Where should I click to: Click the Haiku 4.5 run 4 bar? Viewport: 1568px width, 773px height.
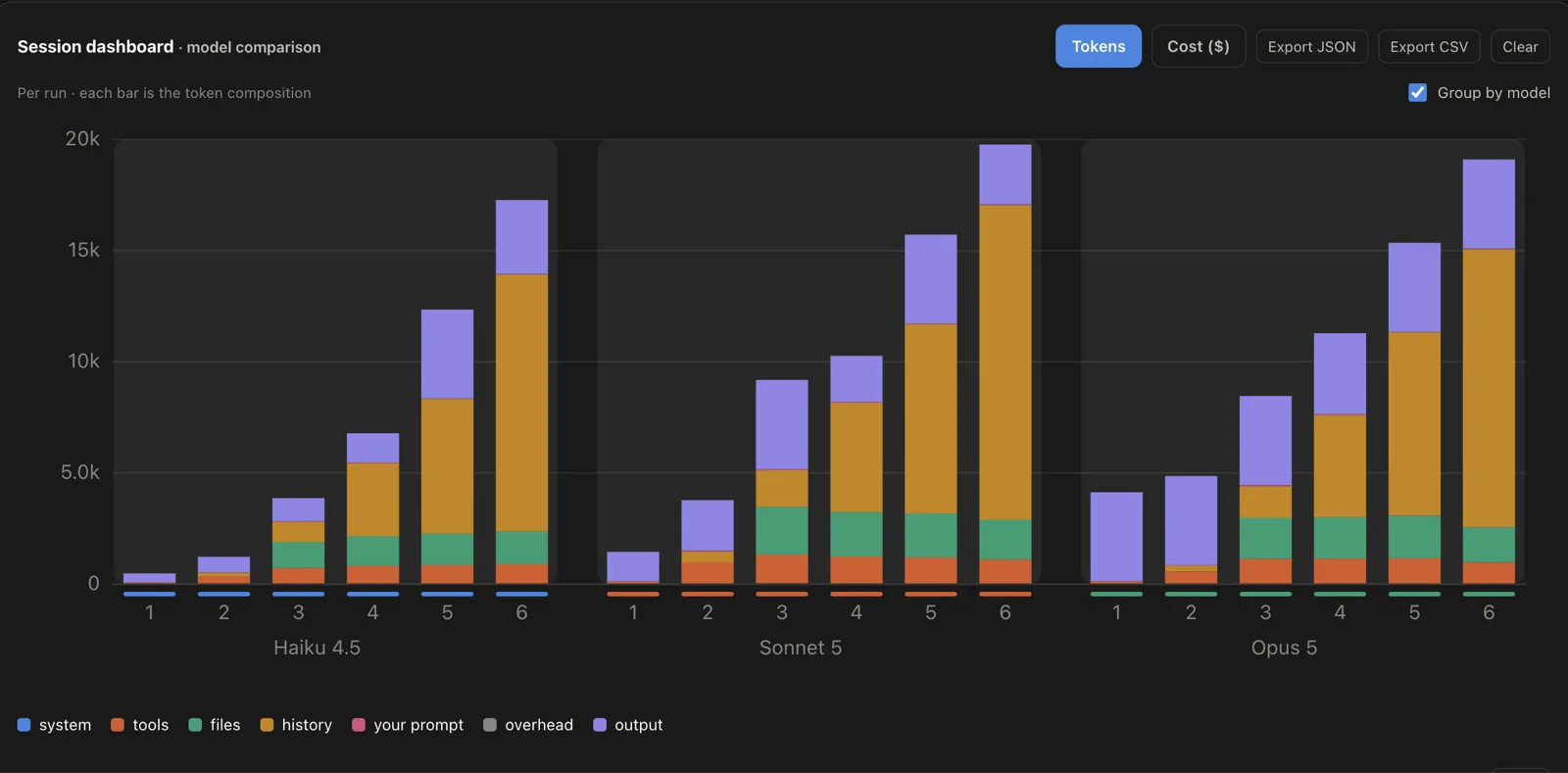pyautogui.click(x=372, y=508)
